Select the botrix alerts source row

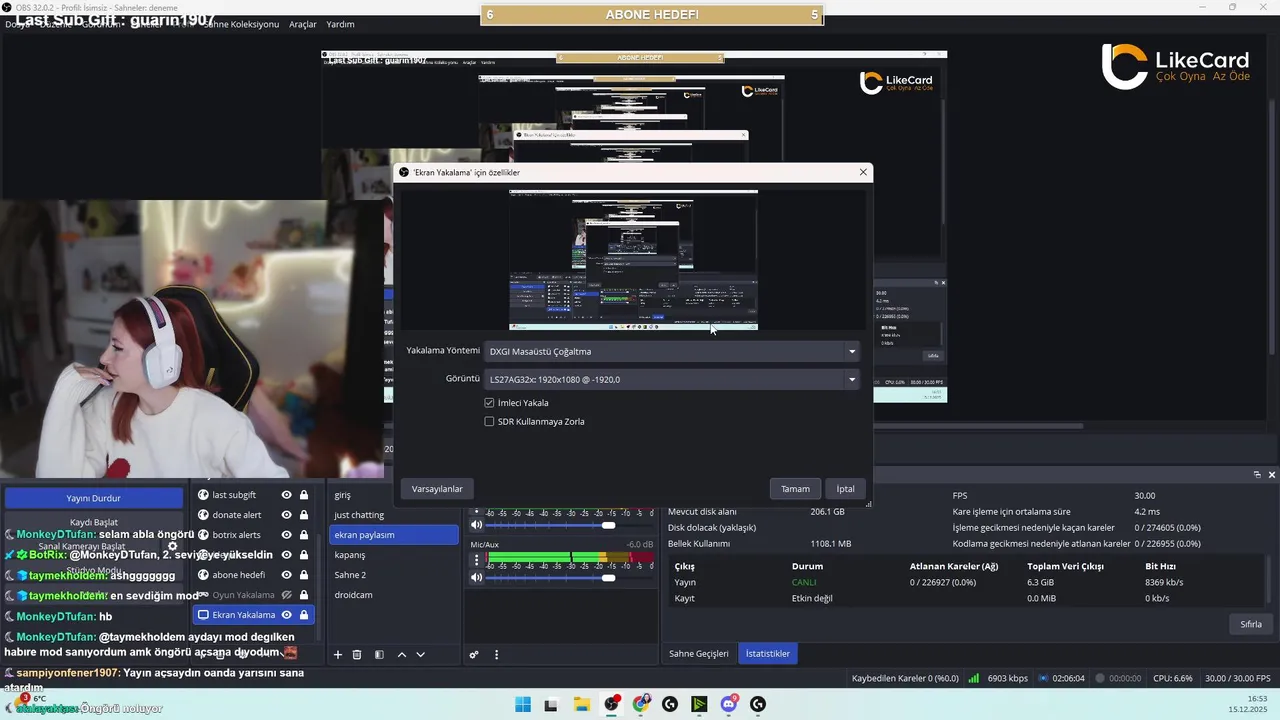(x=253, y=535)
